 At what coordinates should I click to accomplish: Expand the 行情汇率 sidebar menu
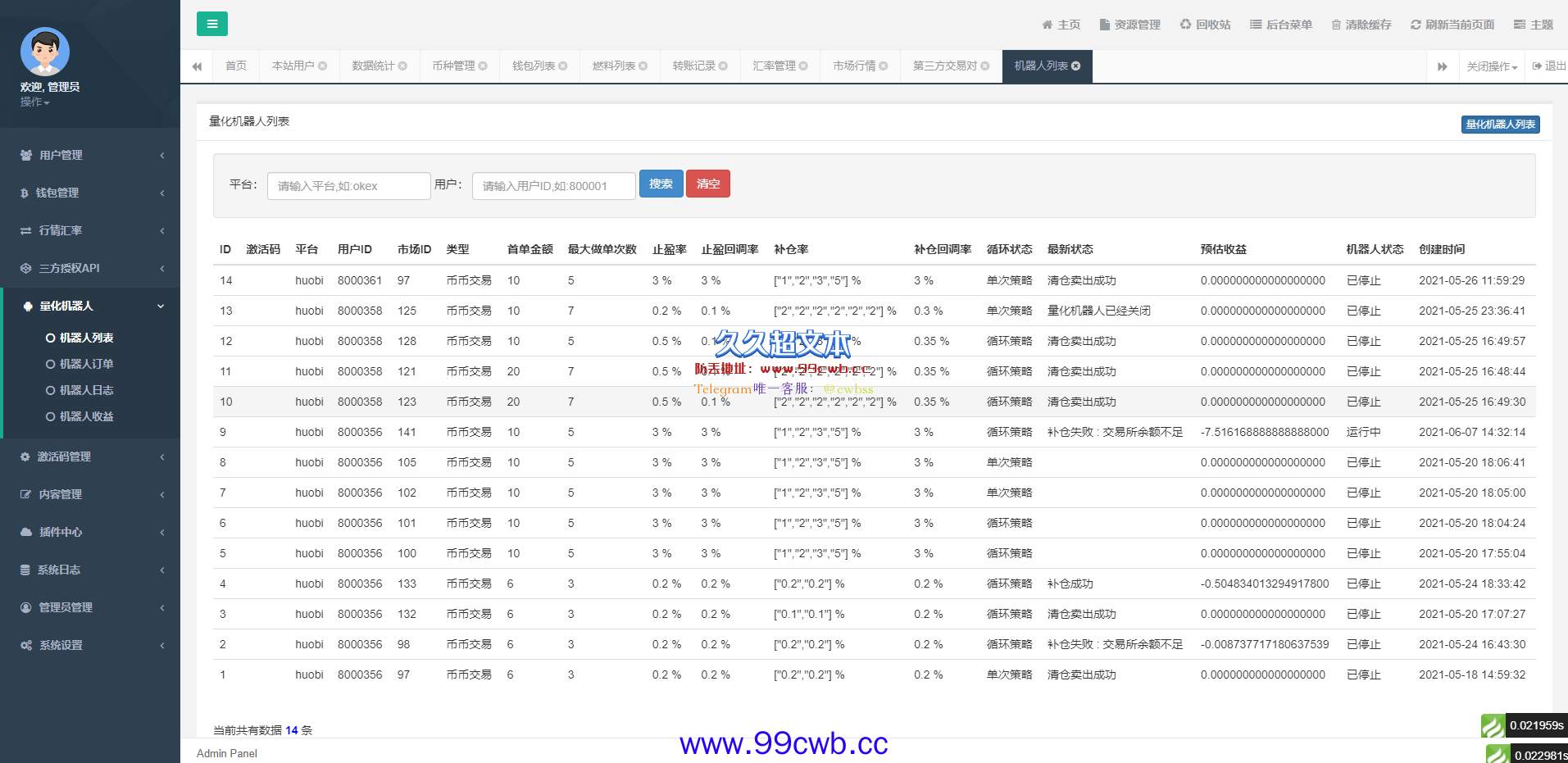tap(90, 230)
